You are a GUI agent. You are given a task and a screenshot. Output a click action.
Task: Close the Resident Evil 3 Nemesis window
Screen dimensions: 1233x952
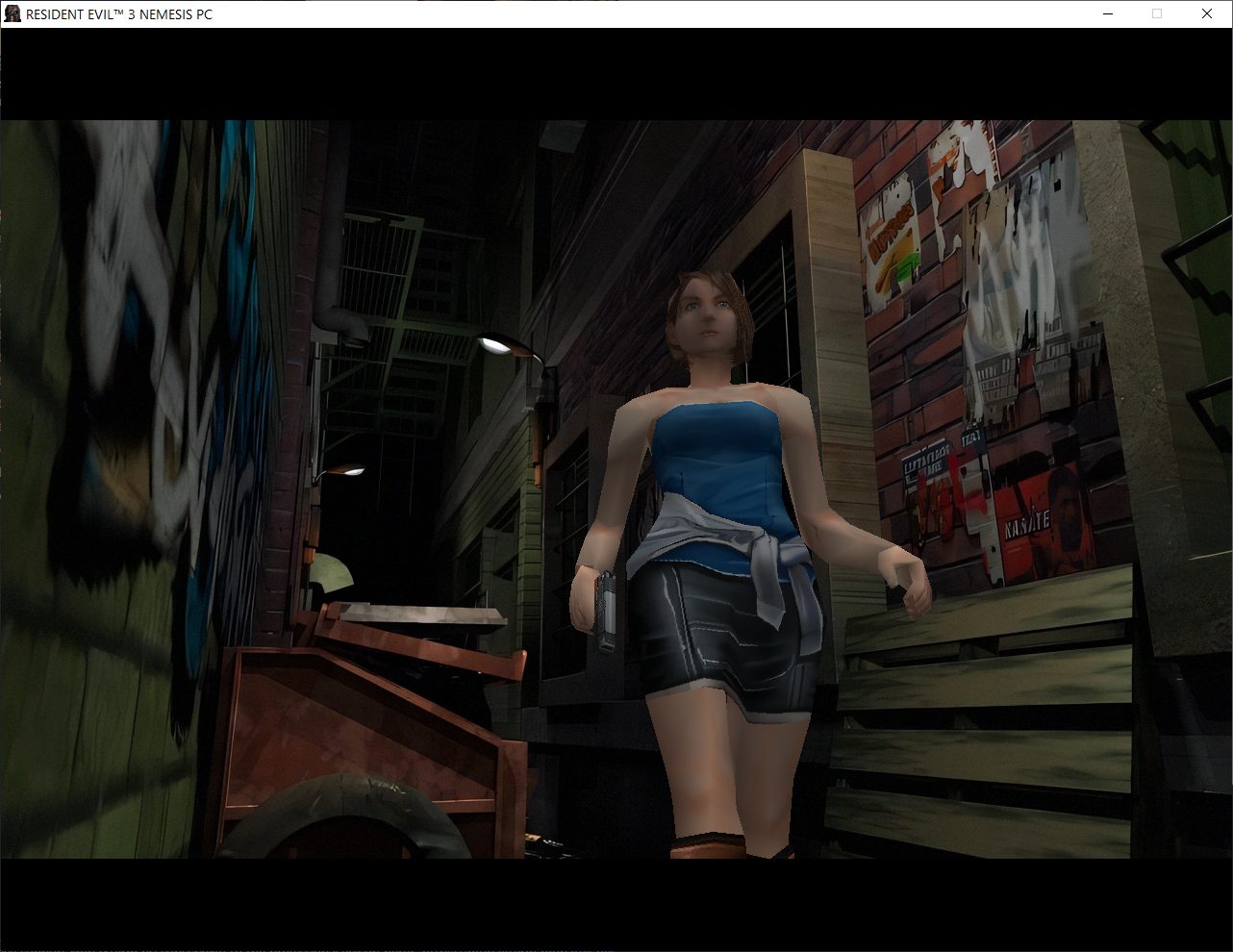click(1207, 13)
